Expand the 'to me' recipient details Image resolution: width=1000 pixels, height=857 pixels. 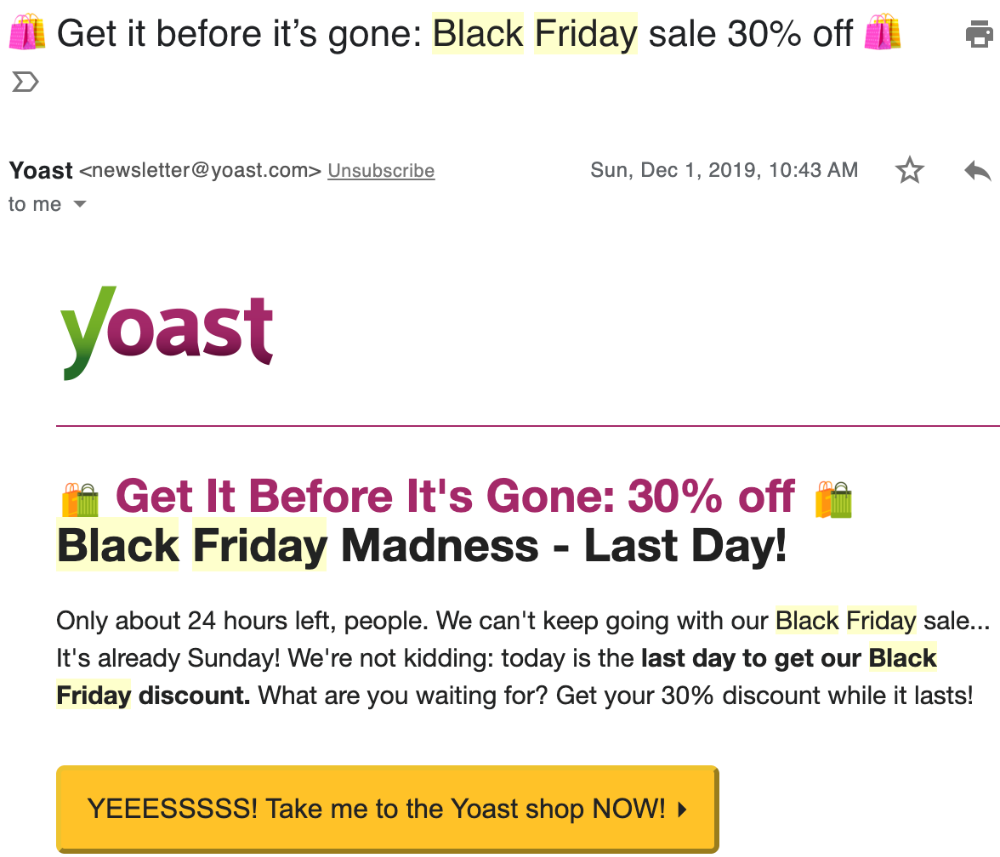tap(80, 204)
